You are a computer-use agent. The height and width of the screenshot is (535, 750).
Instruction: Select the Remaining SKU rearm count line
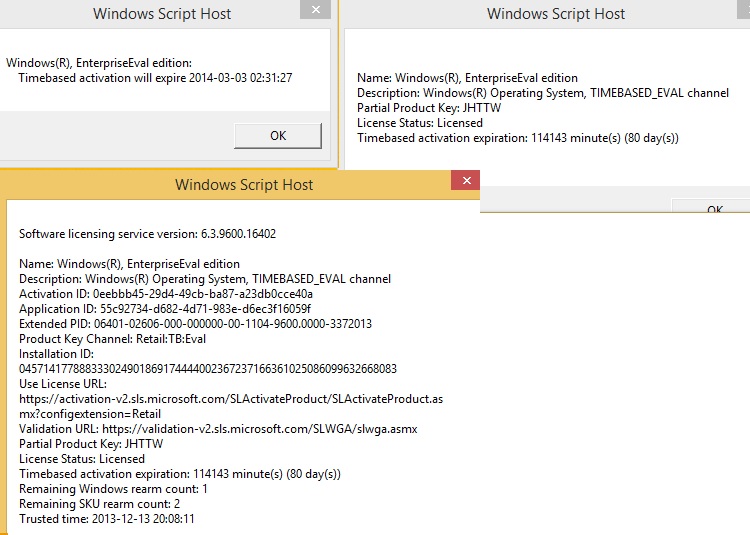pyautogui.click(x=101, y=504)
